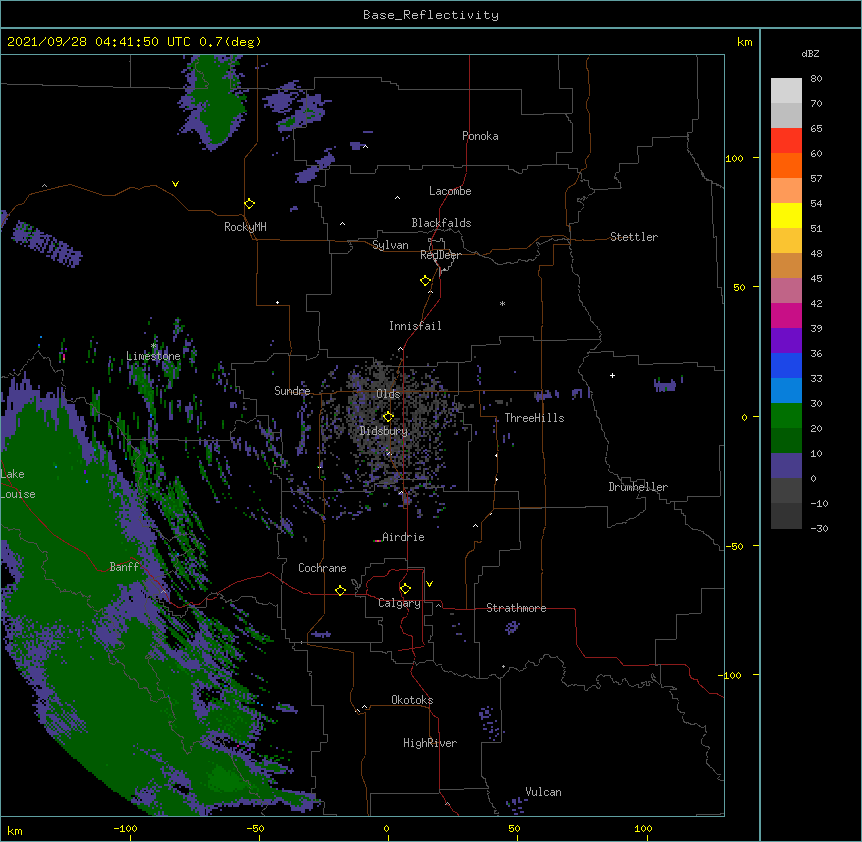Click the Strathmore label
The image size is (862, 842).
click(x=516, y=608)
